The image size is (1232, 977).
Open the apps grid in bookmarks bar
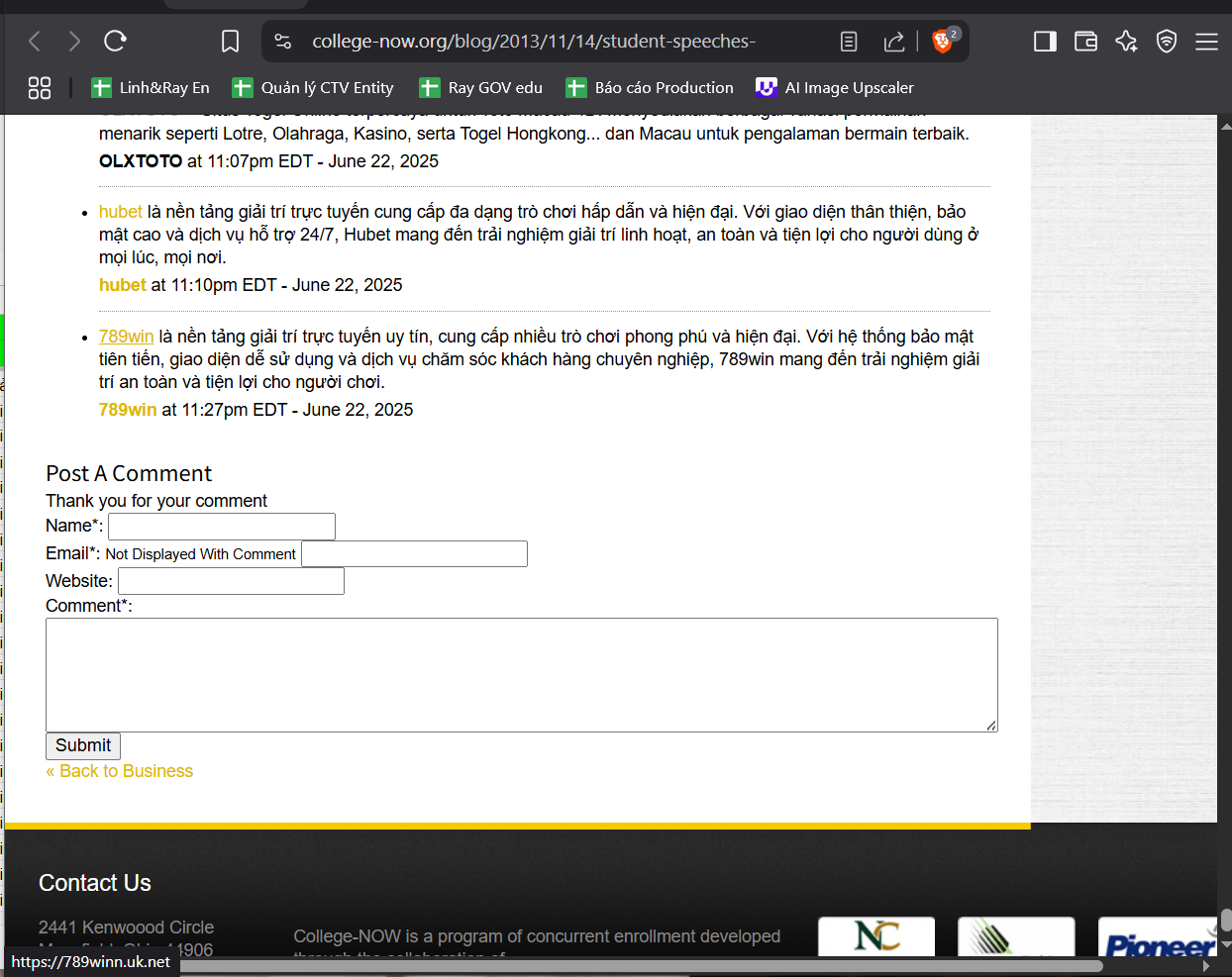coord(40,88)
